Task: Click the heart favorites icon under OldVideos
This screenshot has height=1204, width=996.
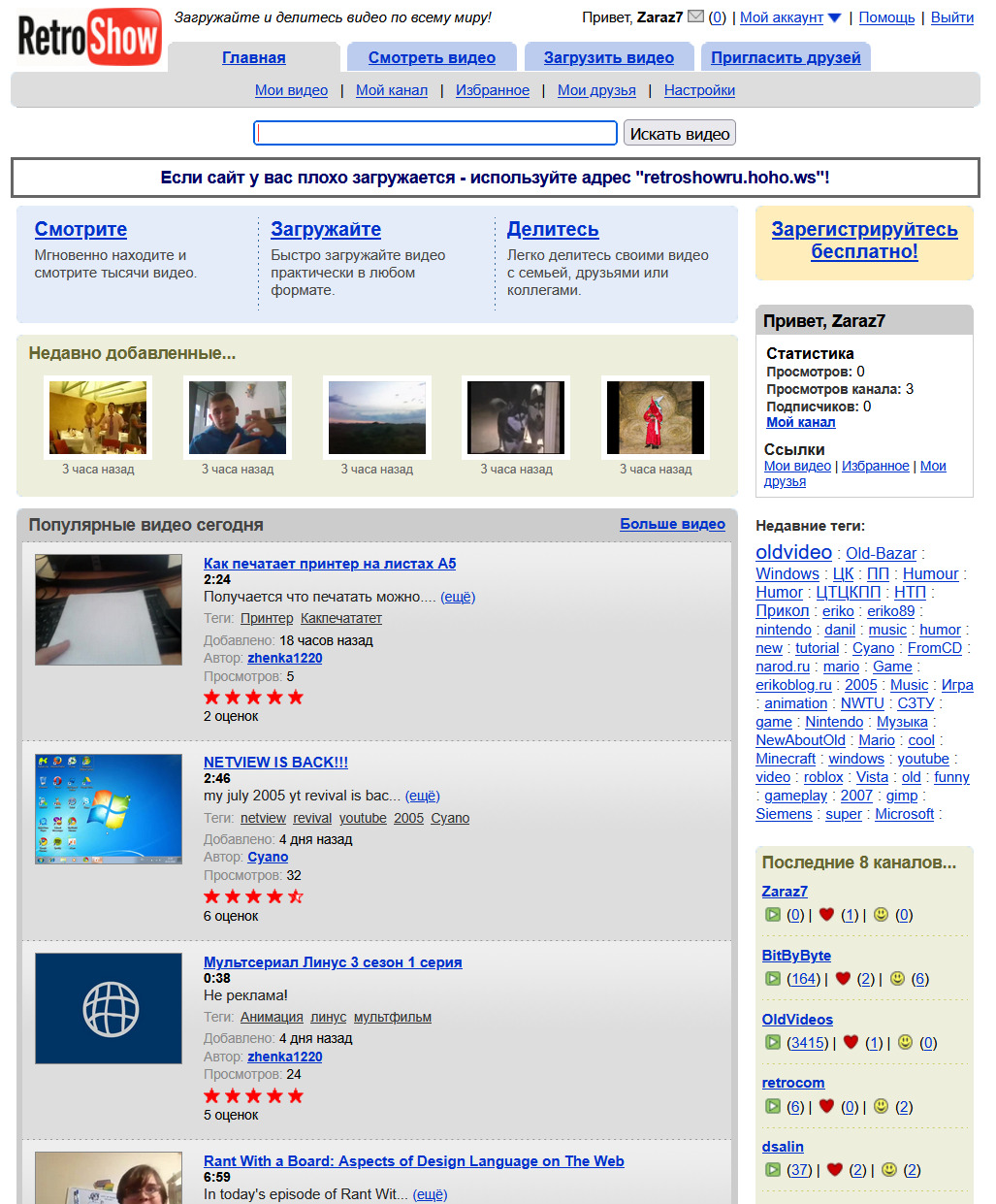Action: (851, 1042)
